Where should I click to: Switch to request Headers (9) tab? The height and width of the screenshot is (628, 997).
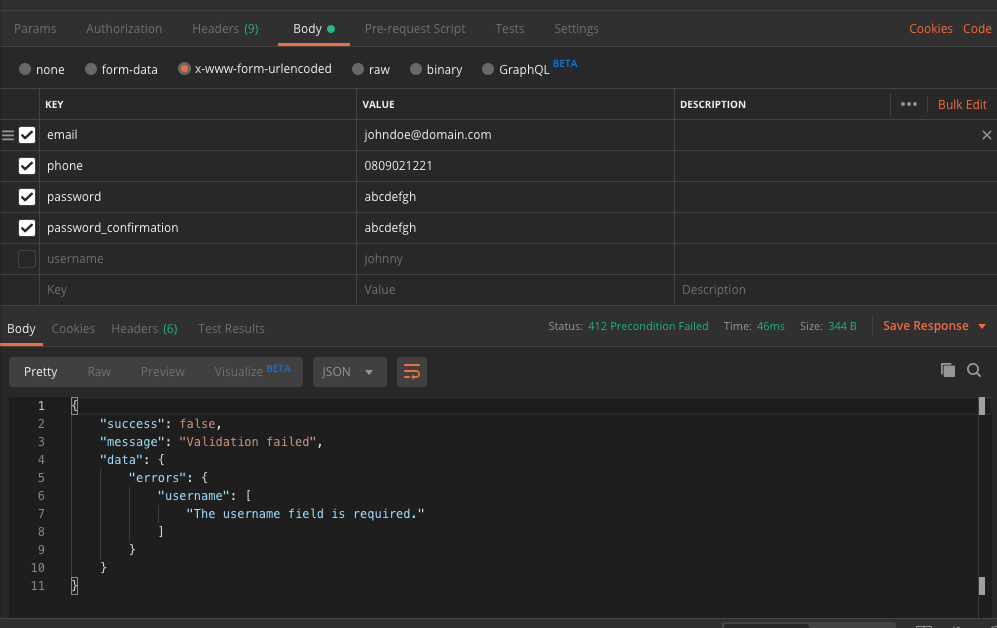pyautogui.click(x=225, y=29)
